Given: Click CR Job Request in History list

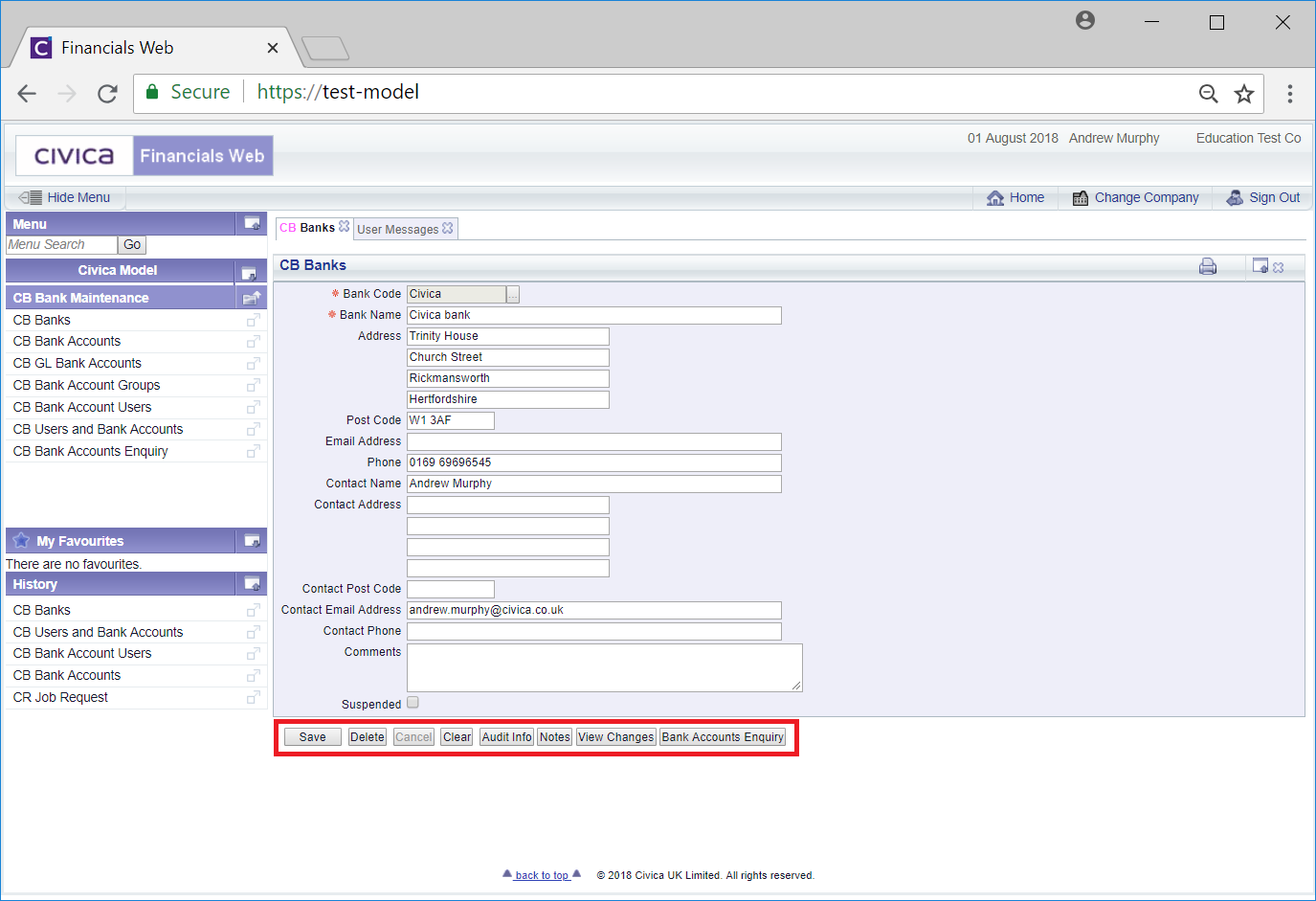Looking at the screenshot, I should 60,698.
